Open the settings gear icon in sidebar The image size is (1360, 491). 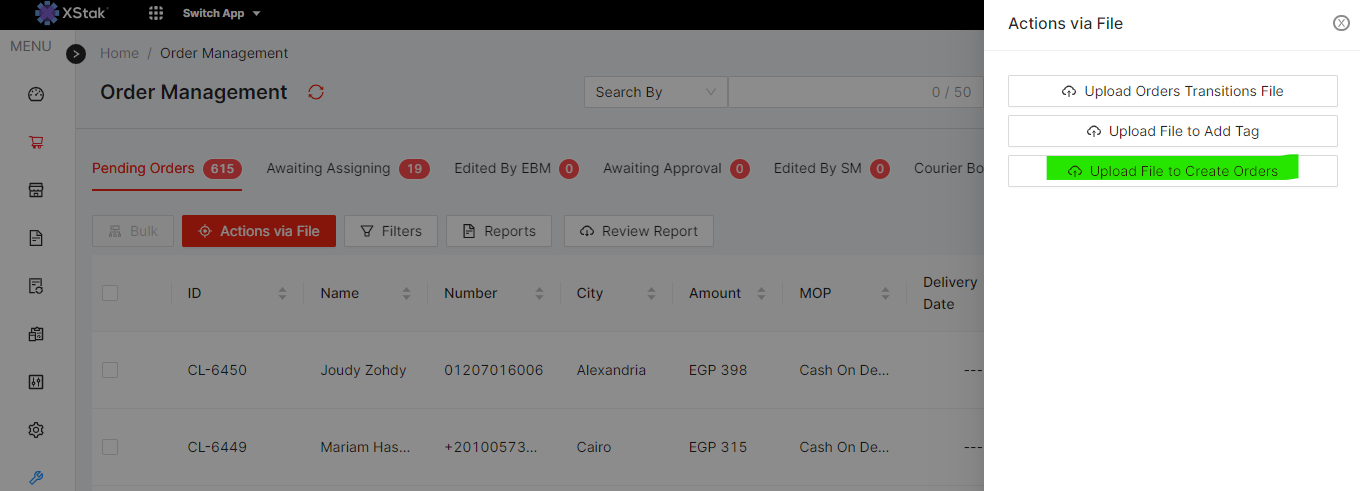(36, 430)
